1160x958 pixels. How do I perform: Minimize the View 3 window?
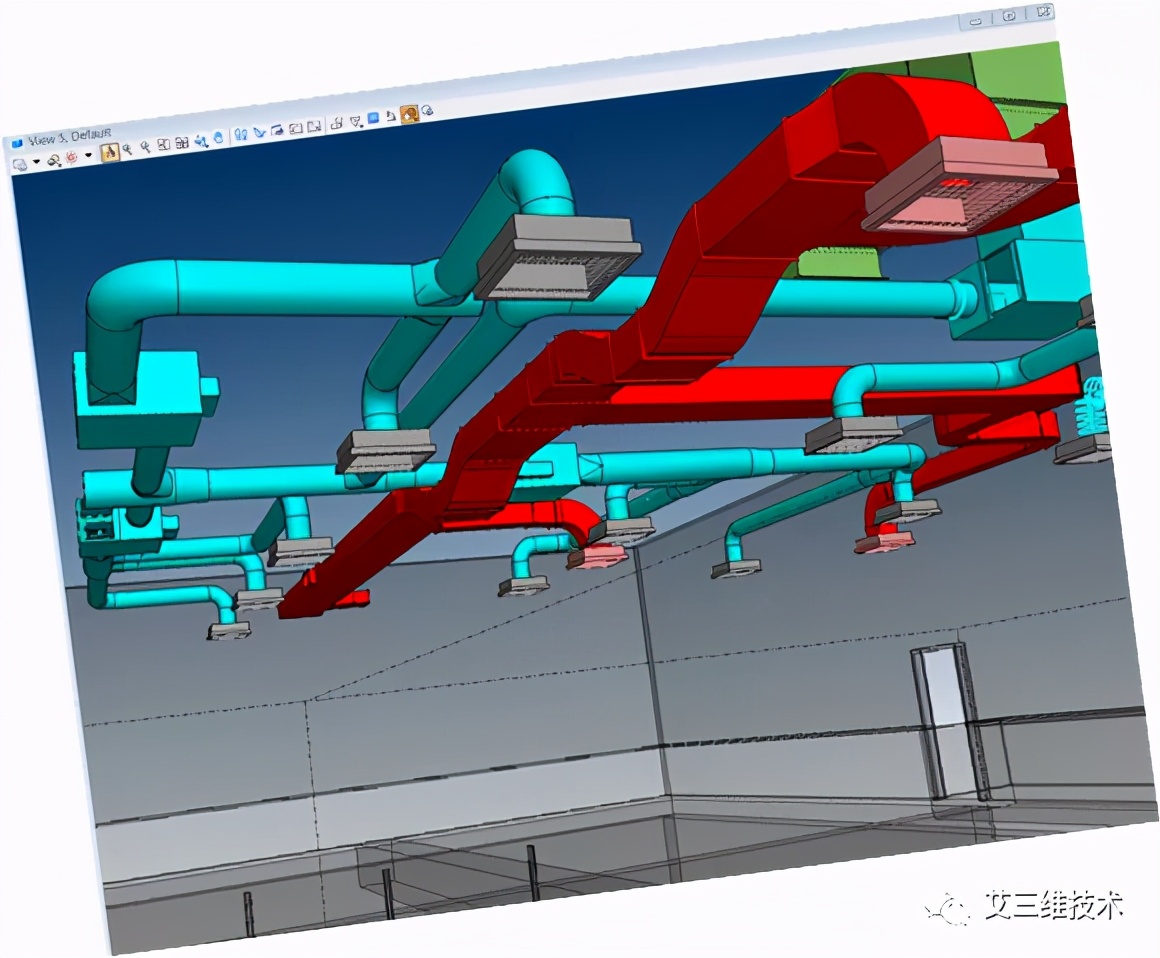[x=975, y=21]
